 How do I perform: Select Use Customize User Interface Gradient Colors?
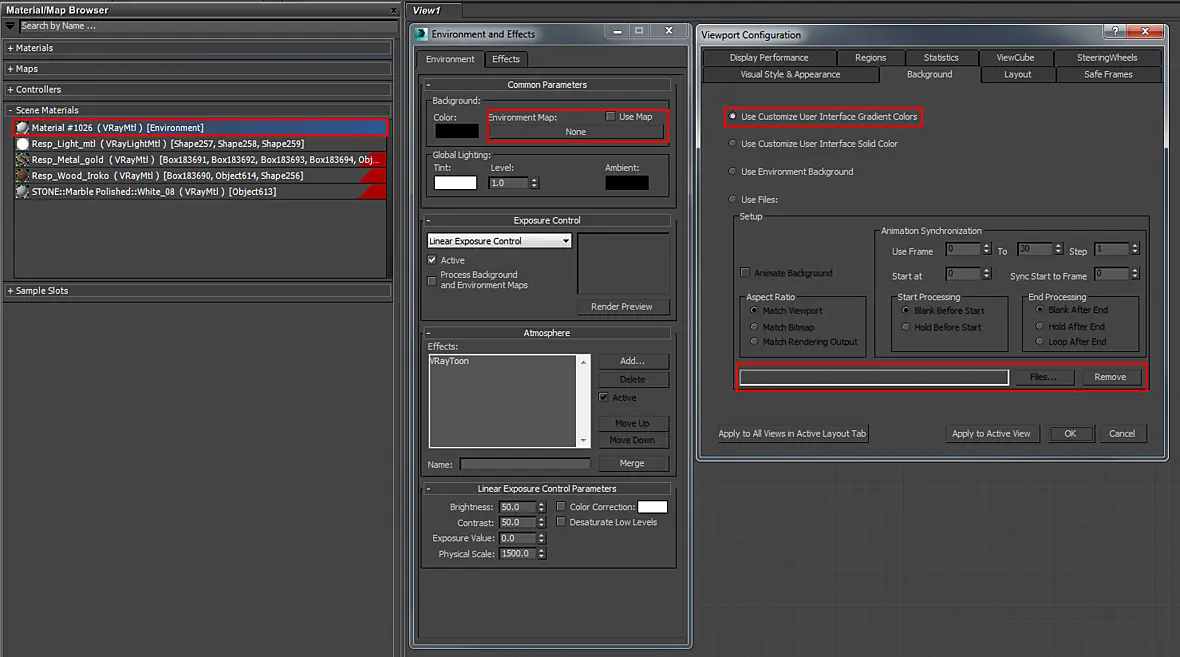click(732, 117)
